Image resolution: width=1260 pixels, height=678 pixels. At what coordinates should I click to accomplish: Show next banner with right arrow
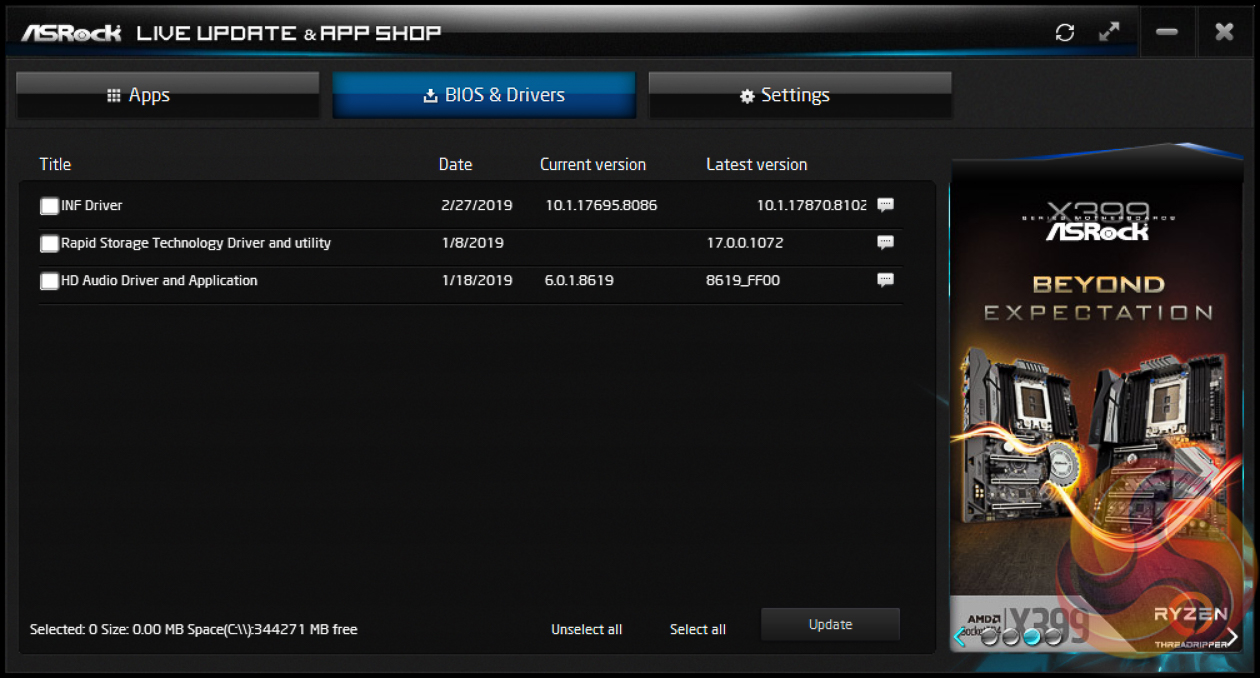[1232, 637]
